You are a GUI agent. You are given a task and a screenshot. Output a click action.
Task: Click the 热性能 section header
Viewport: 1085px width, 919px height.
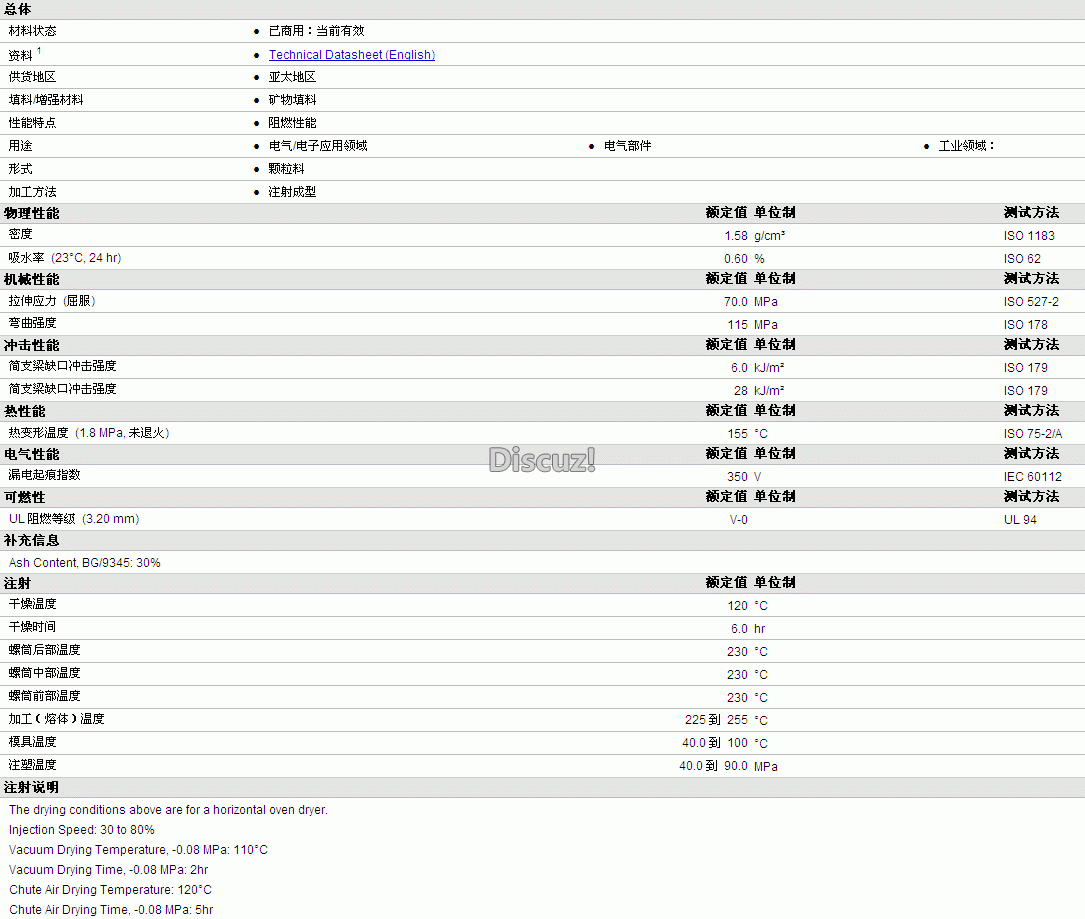point(25,412)
